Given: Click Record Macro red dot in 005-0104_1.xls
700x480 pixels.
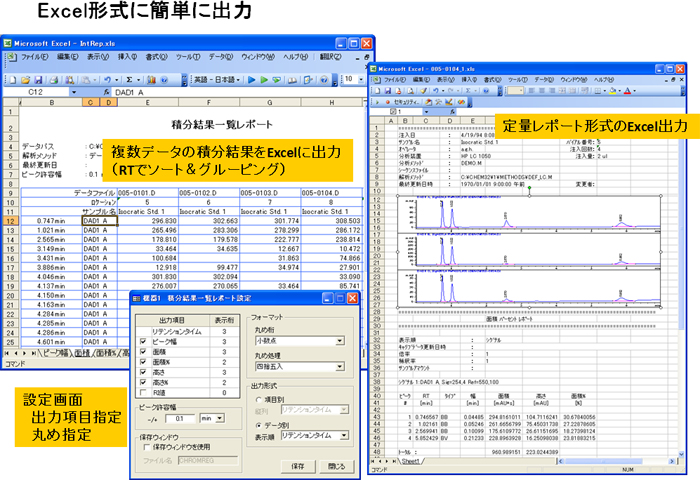Looking at the screenshot, I should pos(388,102).
